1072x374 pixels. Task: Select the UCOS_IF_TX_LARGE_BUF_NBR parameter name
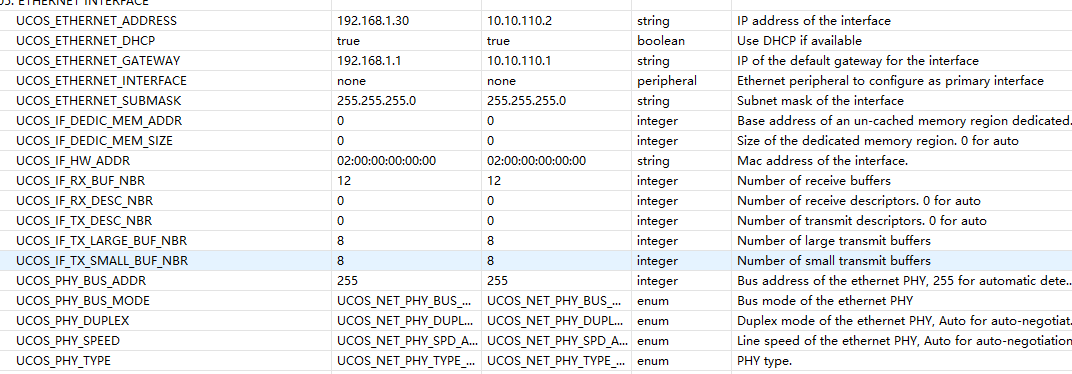101,241
